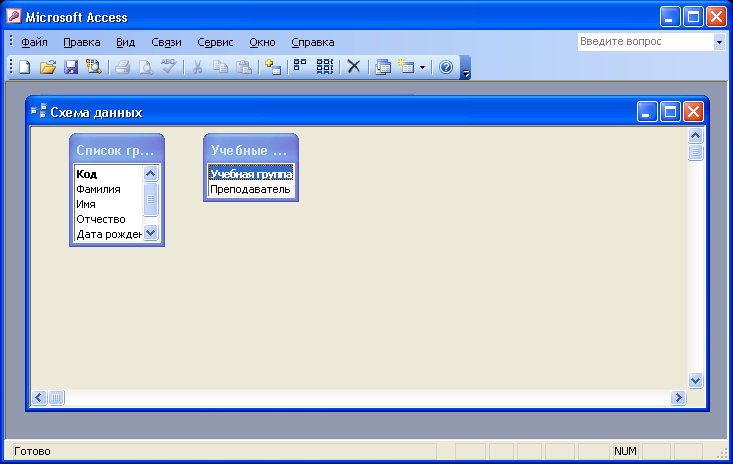
Task: Open the Справка menu
Action: pyautogui.click(x=313, y=42)
